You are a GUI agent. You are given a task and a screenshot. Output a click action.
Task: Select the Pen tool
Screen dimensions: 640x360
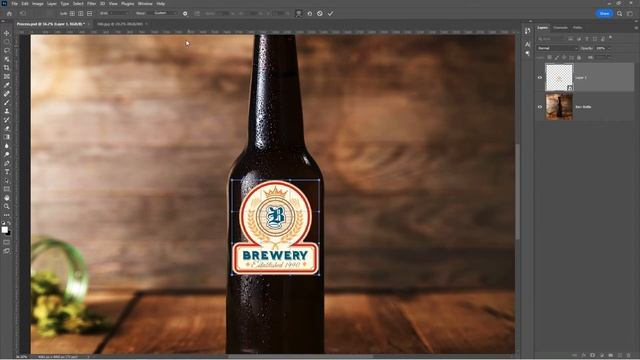(x=7, y=163)
